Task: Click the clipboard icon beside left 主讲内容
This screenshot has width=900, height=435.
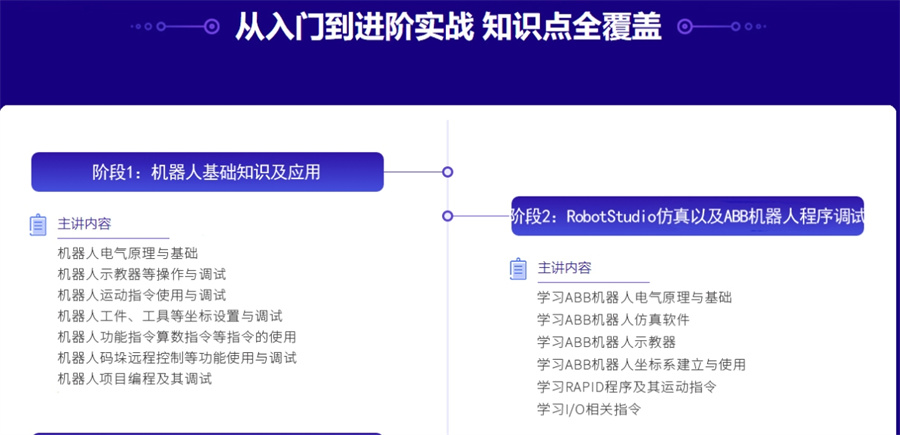Action: click(x=38, y=224)
